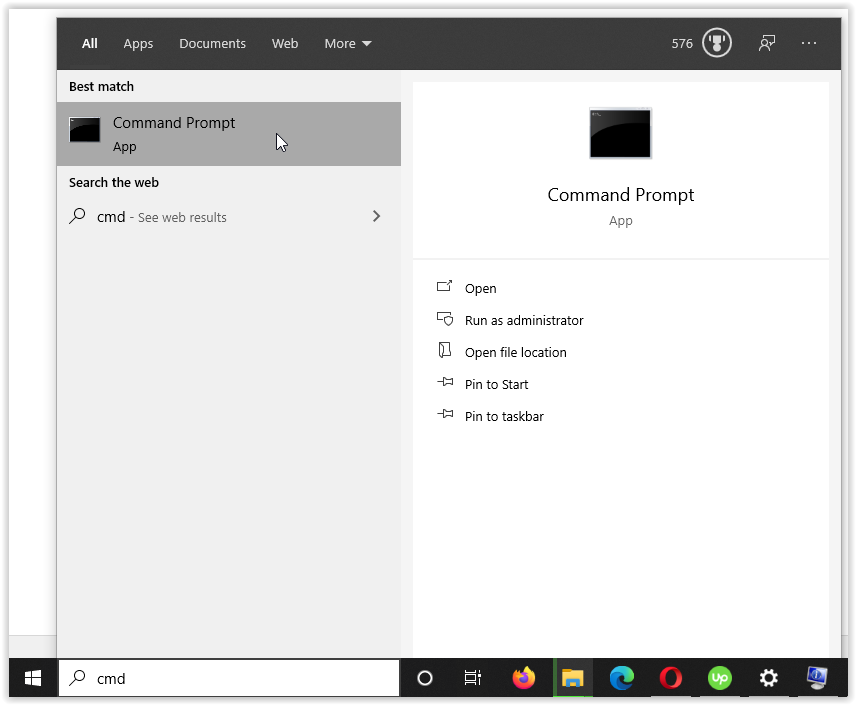Click the Microsoft Rewards medal icon

click(x=716, y=43)
